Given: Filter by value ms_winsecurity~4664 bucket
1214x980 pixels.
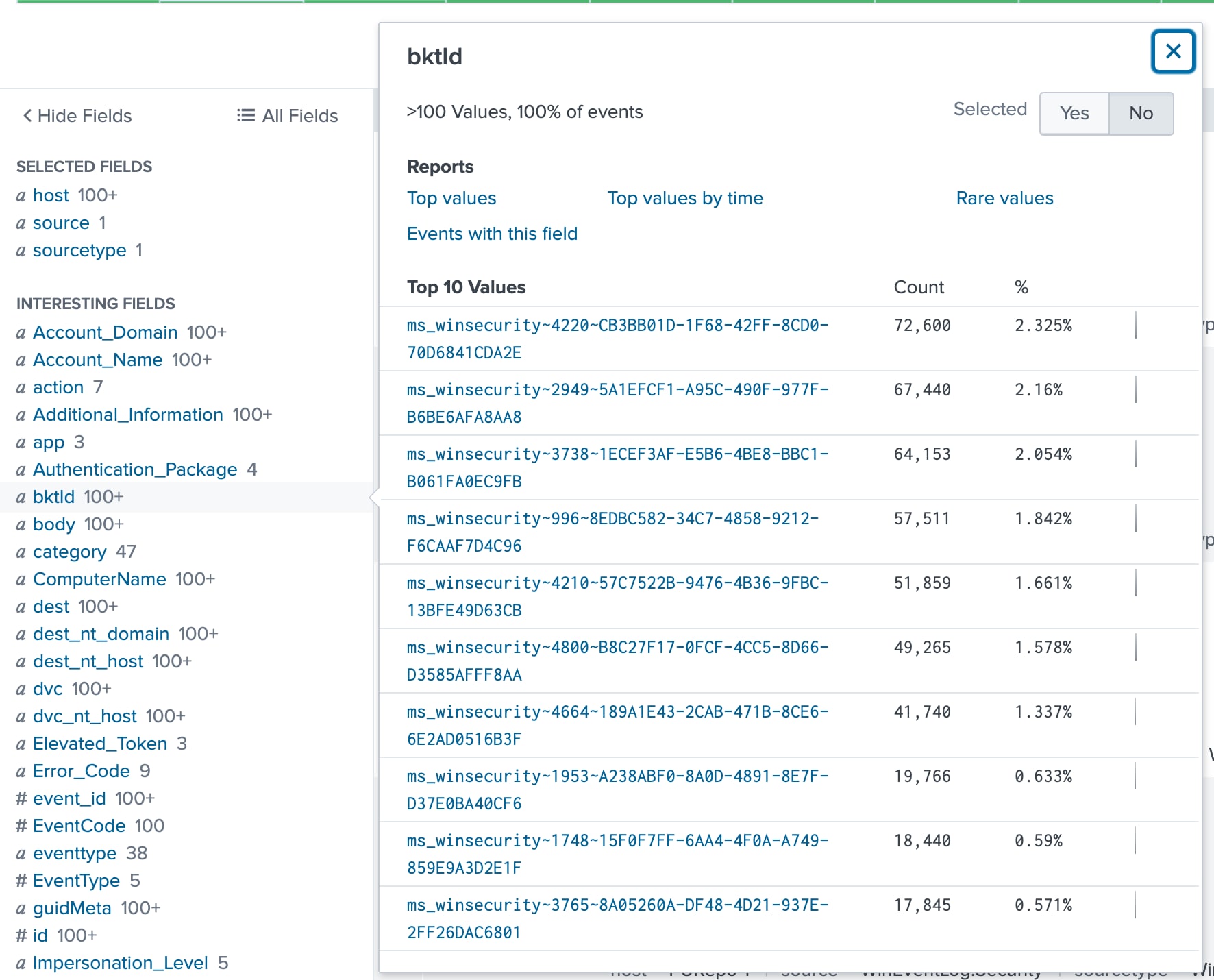Looking at the screenshot, I should point(618,725).
